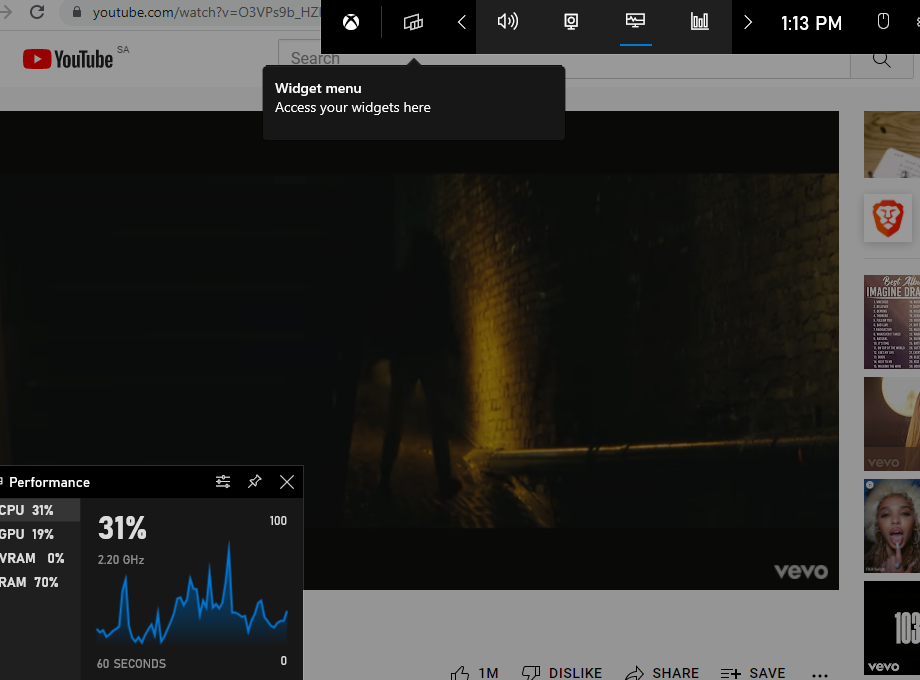Viewport: 920px width, 680px height.
Task: Open the Audio widget
Action: pyautogui.click(x=508, y=22)
